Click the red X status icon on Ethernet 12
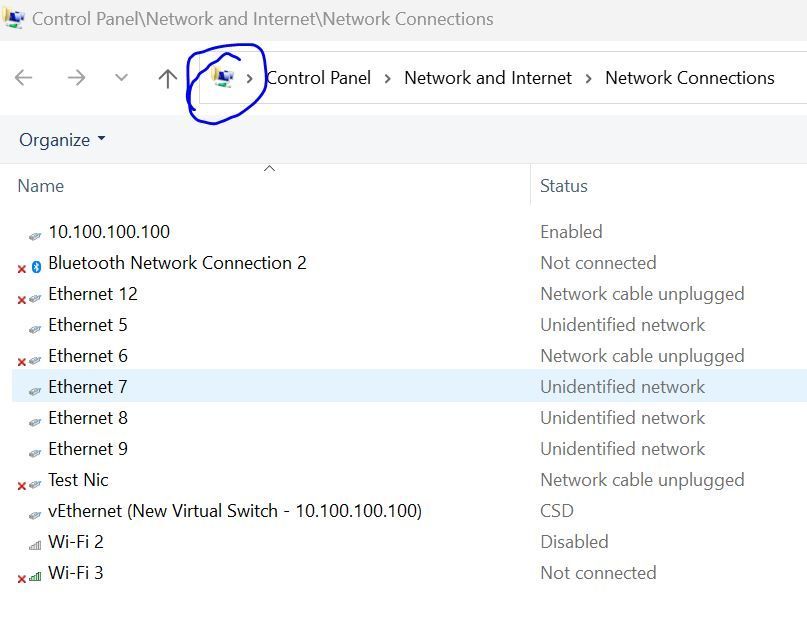The width and height of the screenshot is (807, 619). [21, 299]
